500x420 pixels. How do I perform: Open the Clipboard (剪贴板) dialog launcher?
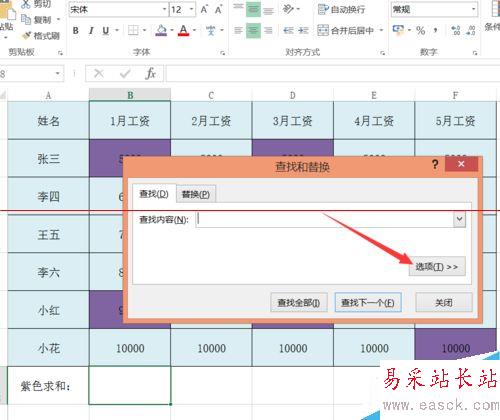(x=60, y=53)
